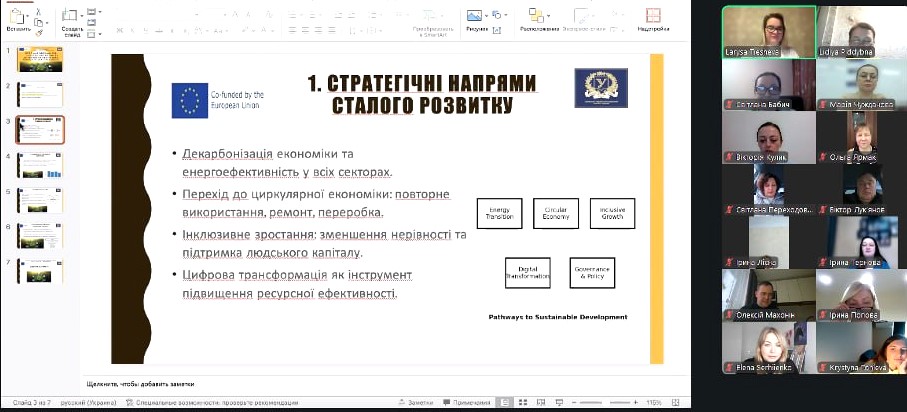The height and width of the screenshot is (412, 907).
Task: Select the Digital Transformation box on slide
Action: tap(528, 273)
